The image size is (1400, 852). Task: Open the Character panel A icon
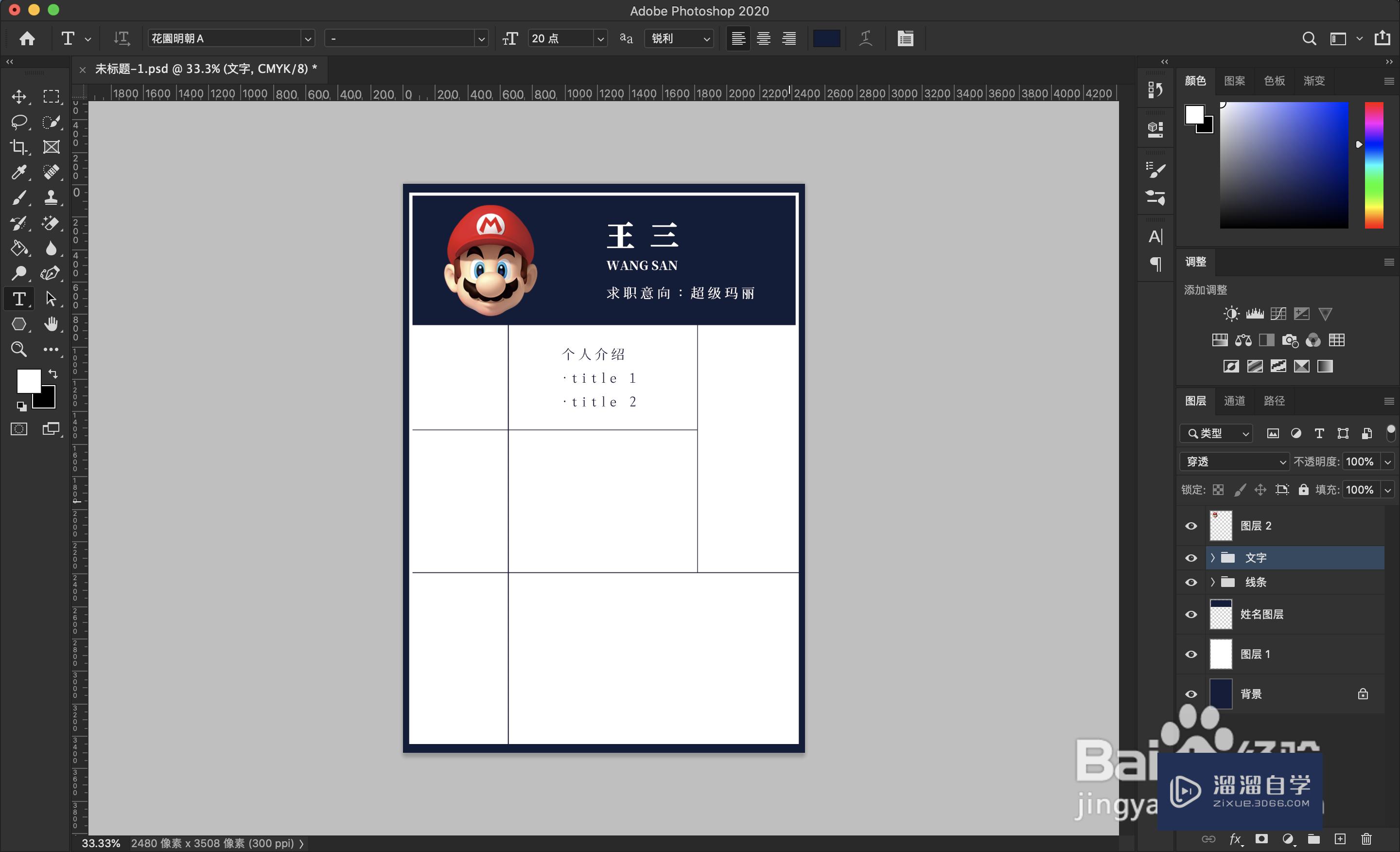pyautogui.click(x=1155, y=236)
